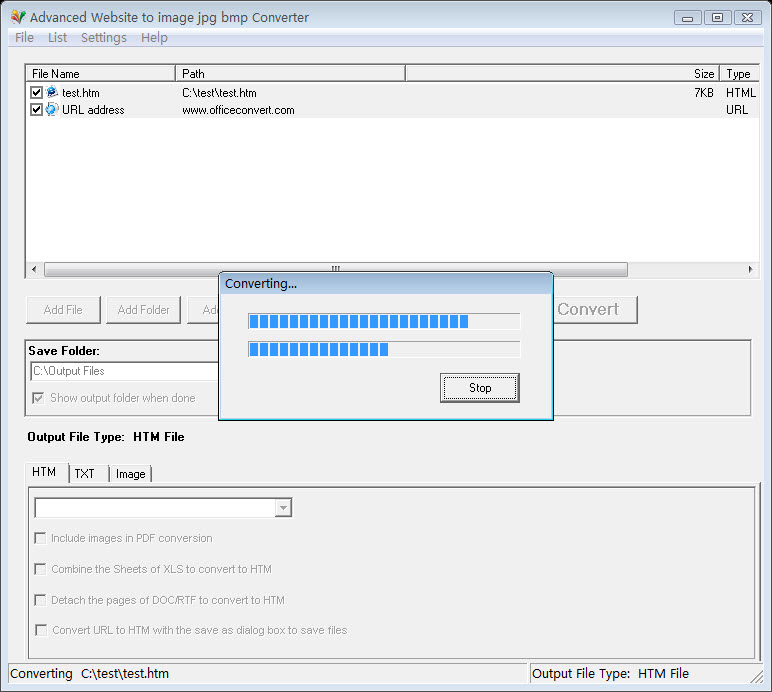
Task: Open the File menu
Action: click(24, 37)
